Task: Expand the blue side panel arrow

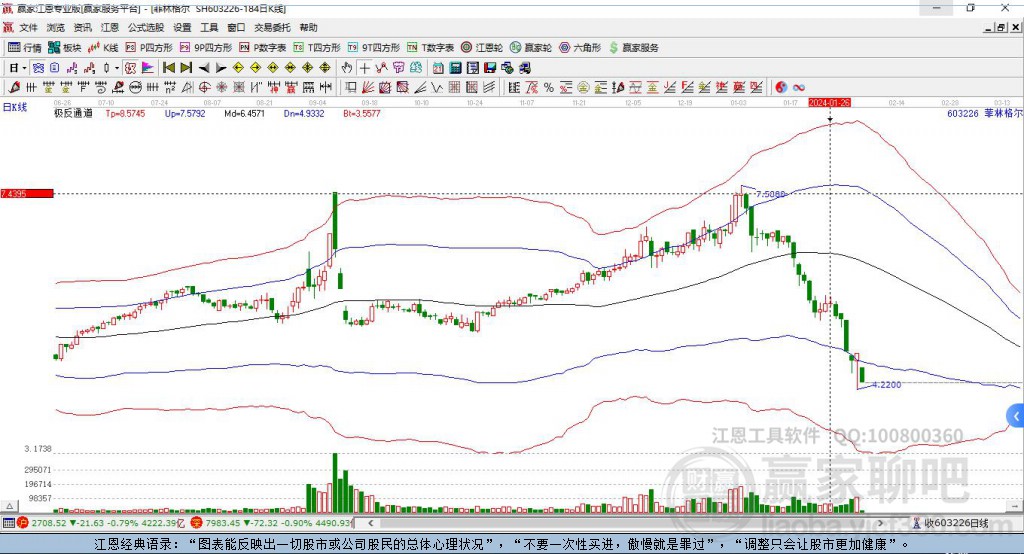Action: [1016, 416]
